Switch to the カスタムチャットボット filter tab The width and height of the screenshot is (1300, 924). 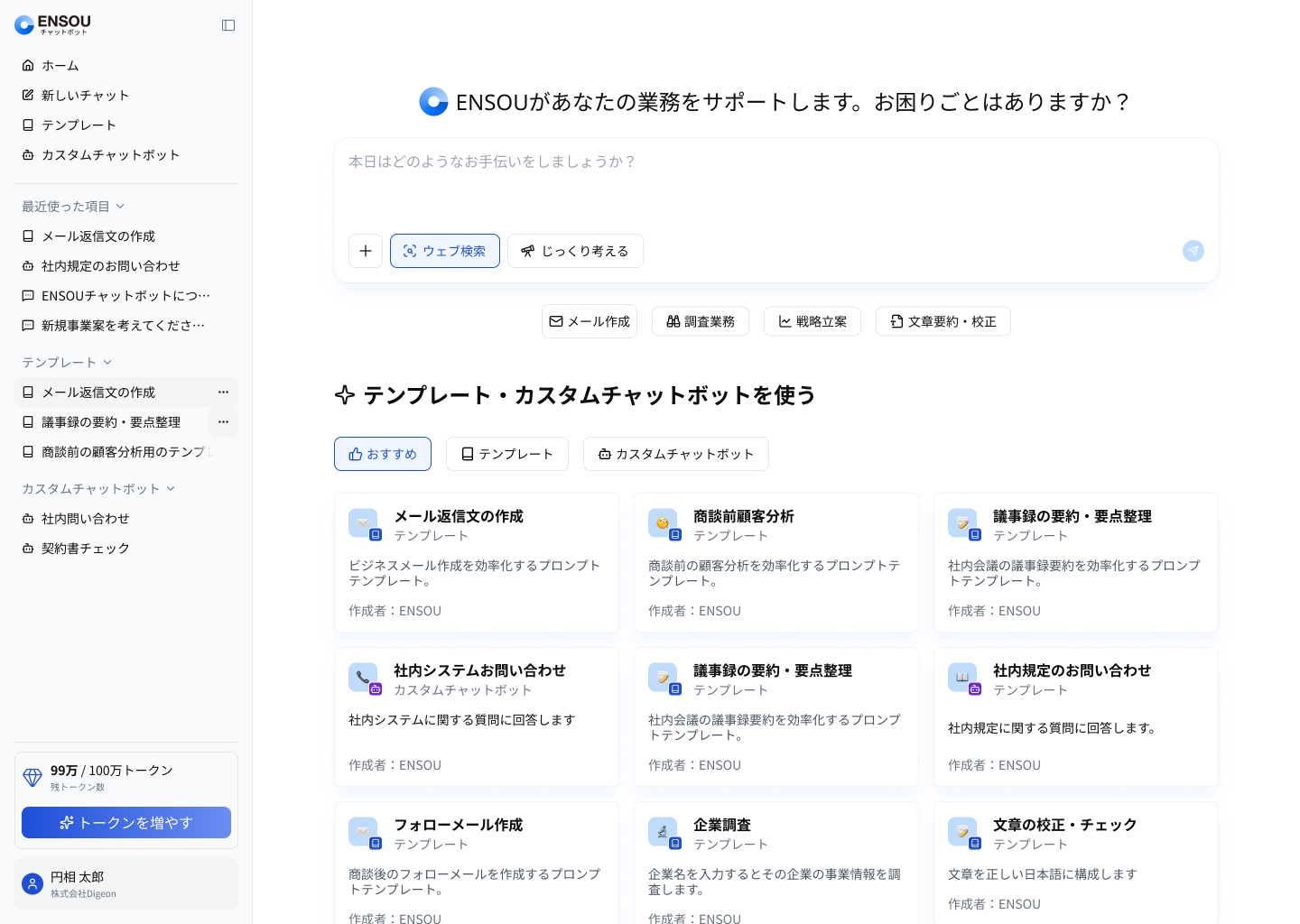click(675, 454)
